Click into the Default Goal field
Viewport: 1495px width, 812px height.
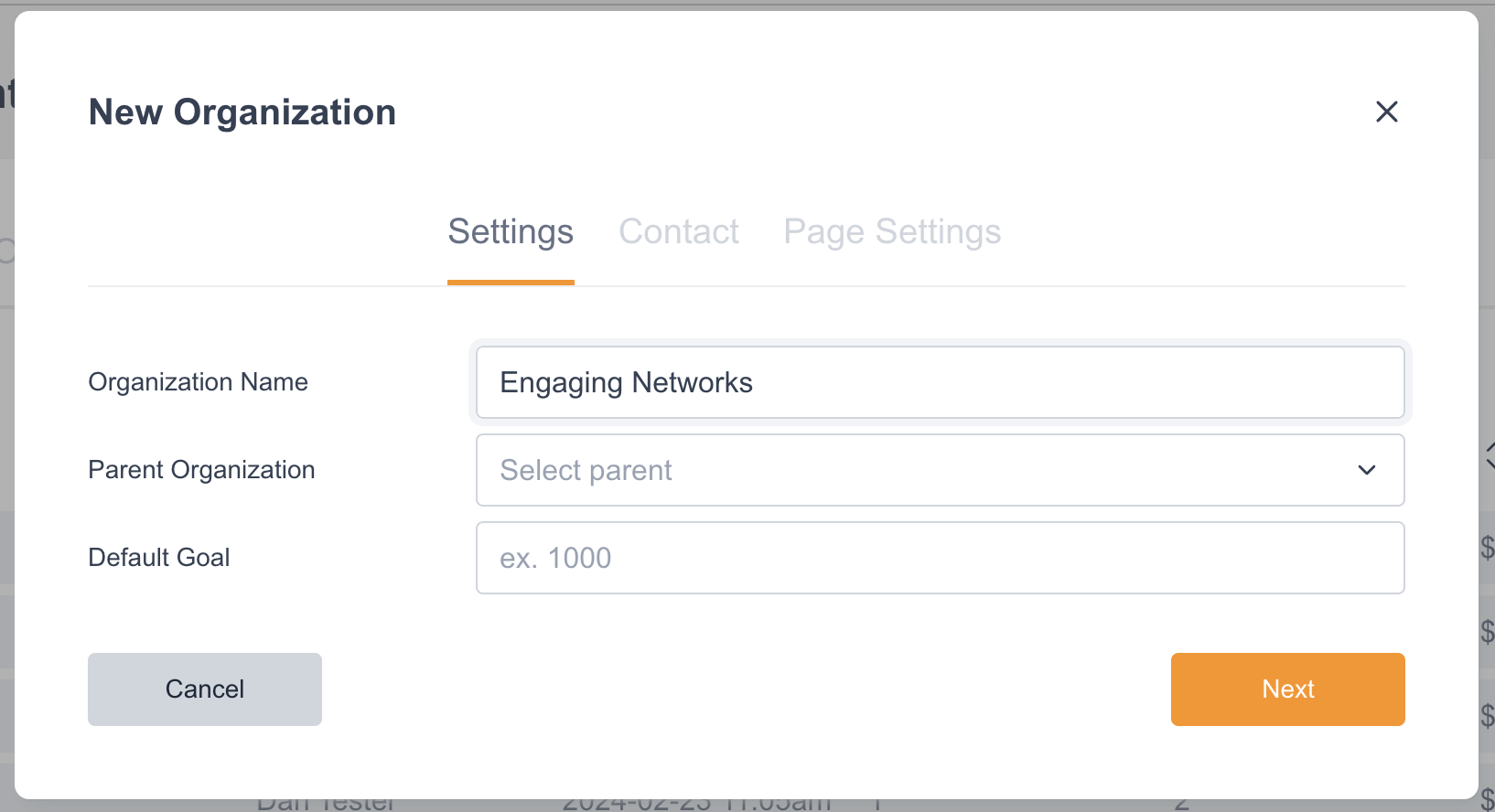pyautogui.click(x=940, y=558)
